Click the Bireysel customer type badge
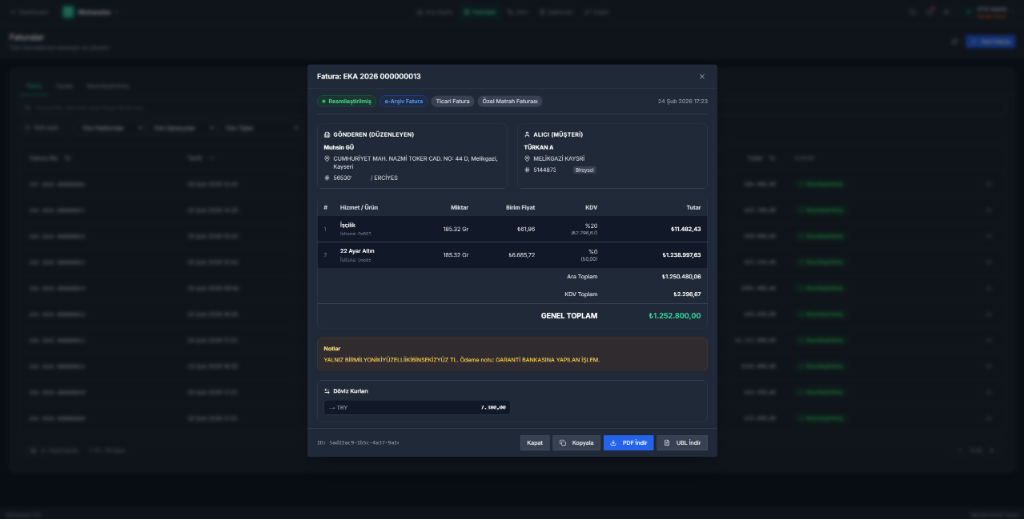Screen dimensions: 1024x519 [x=584, y=170]
